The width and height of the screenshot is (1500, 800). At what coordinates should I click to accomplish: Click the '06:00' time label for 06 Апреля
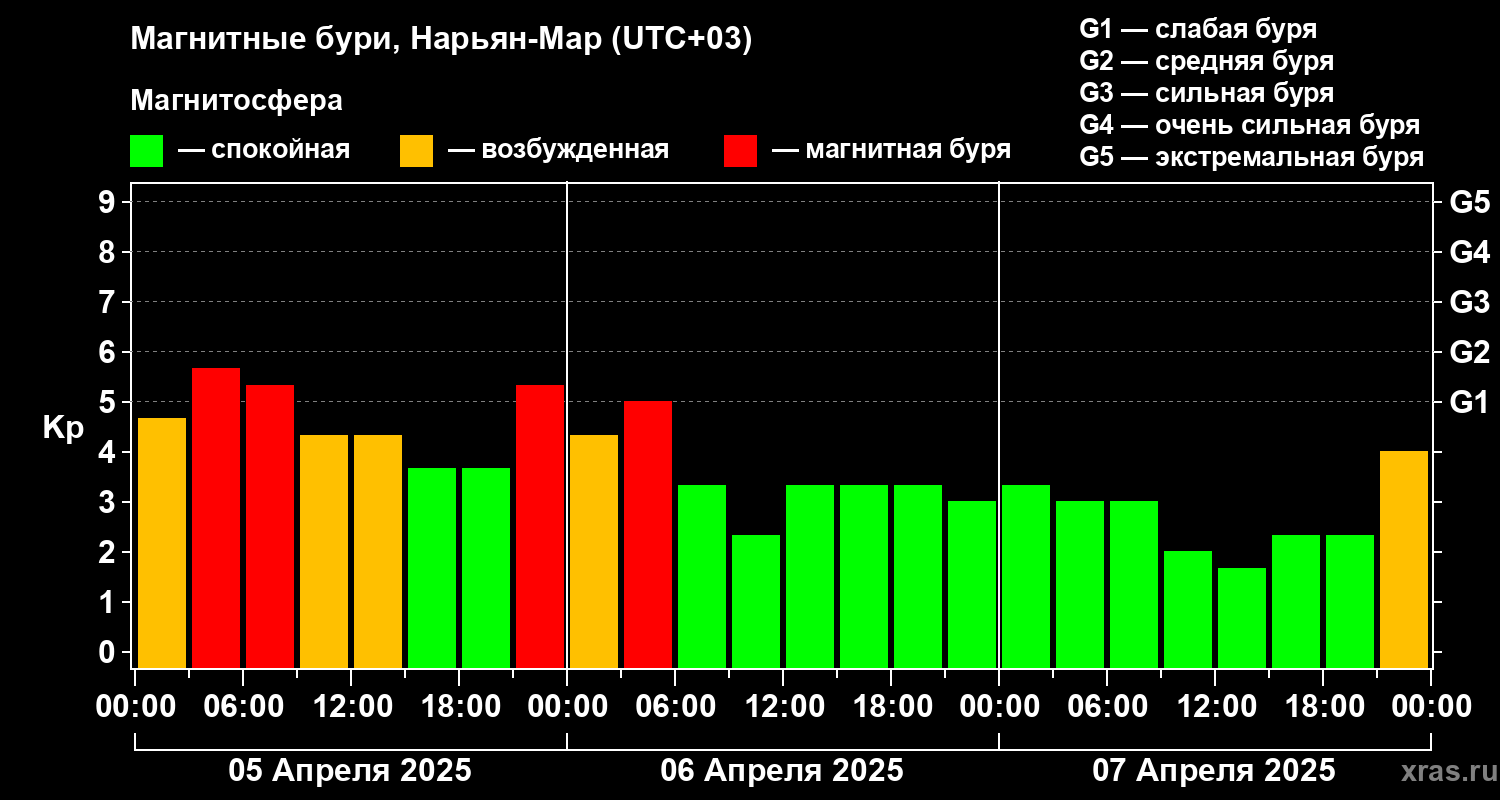pos(675,707)
